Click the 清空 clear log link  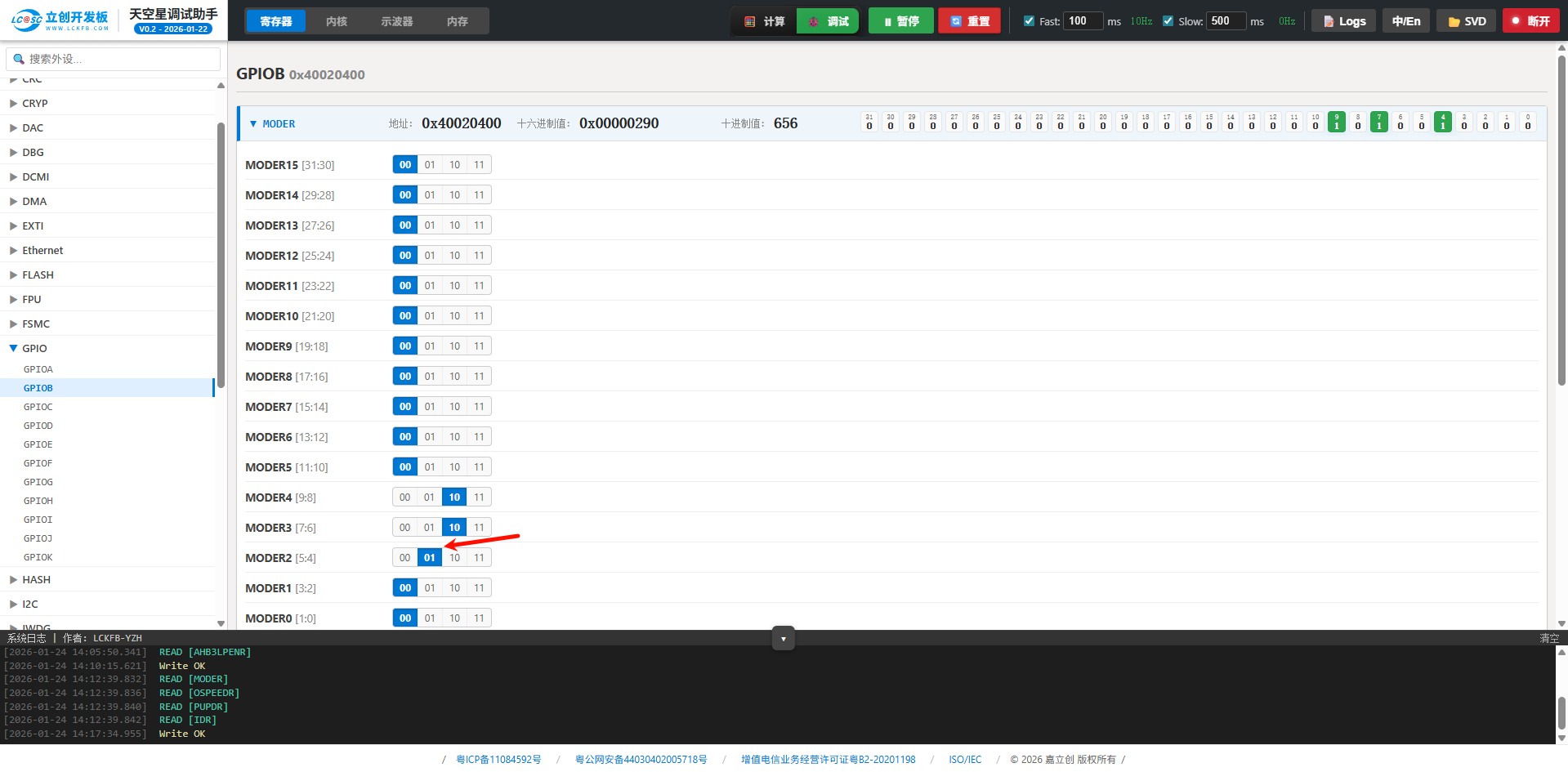click(1548, 638)
